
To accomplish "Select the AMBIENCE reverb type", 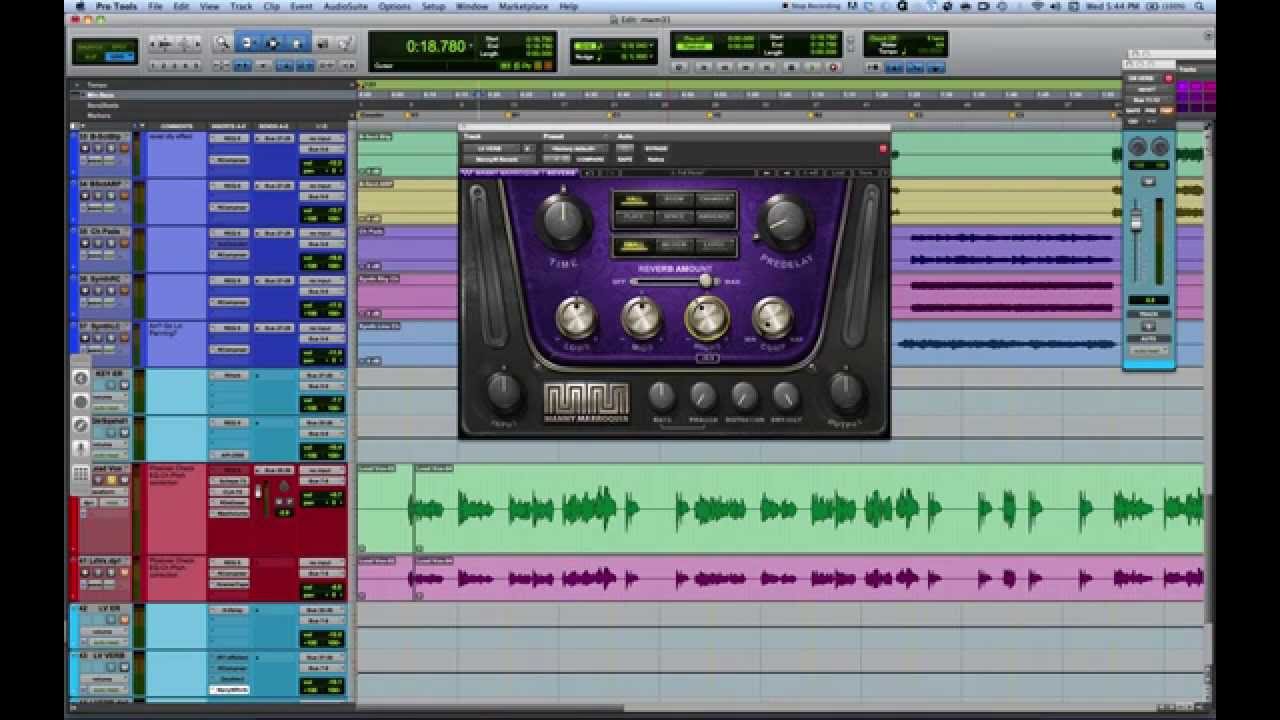I will (x=716, y=216).
